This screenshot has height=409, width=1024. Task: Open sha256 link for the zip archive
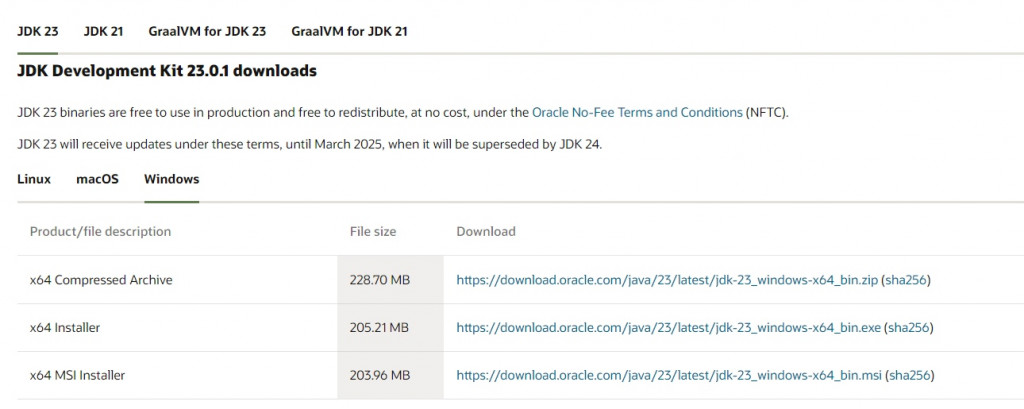pos(906,280)
